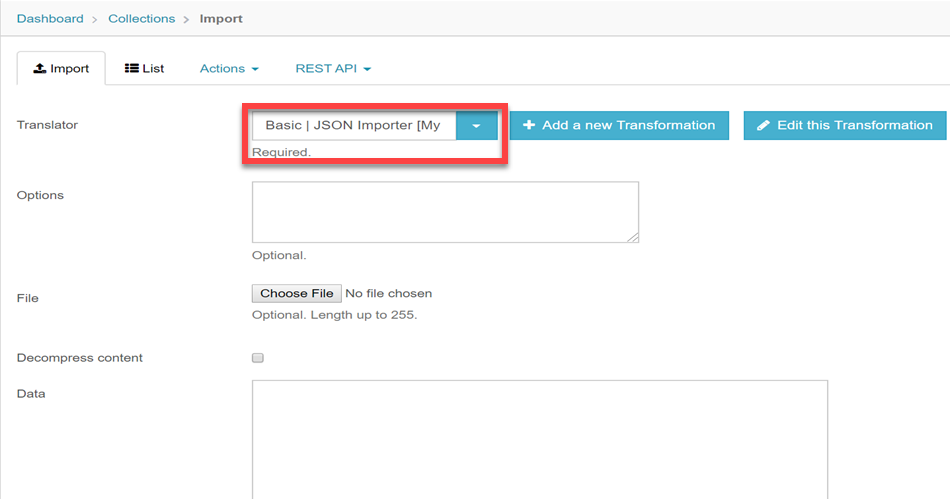Select the Import tab
This screenshot has height=500, width=950.
(61, 68)
